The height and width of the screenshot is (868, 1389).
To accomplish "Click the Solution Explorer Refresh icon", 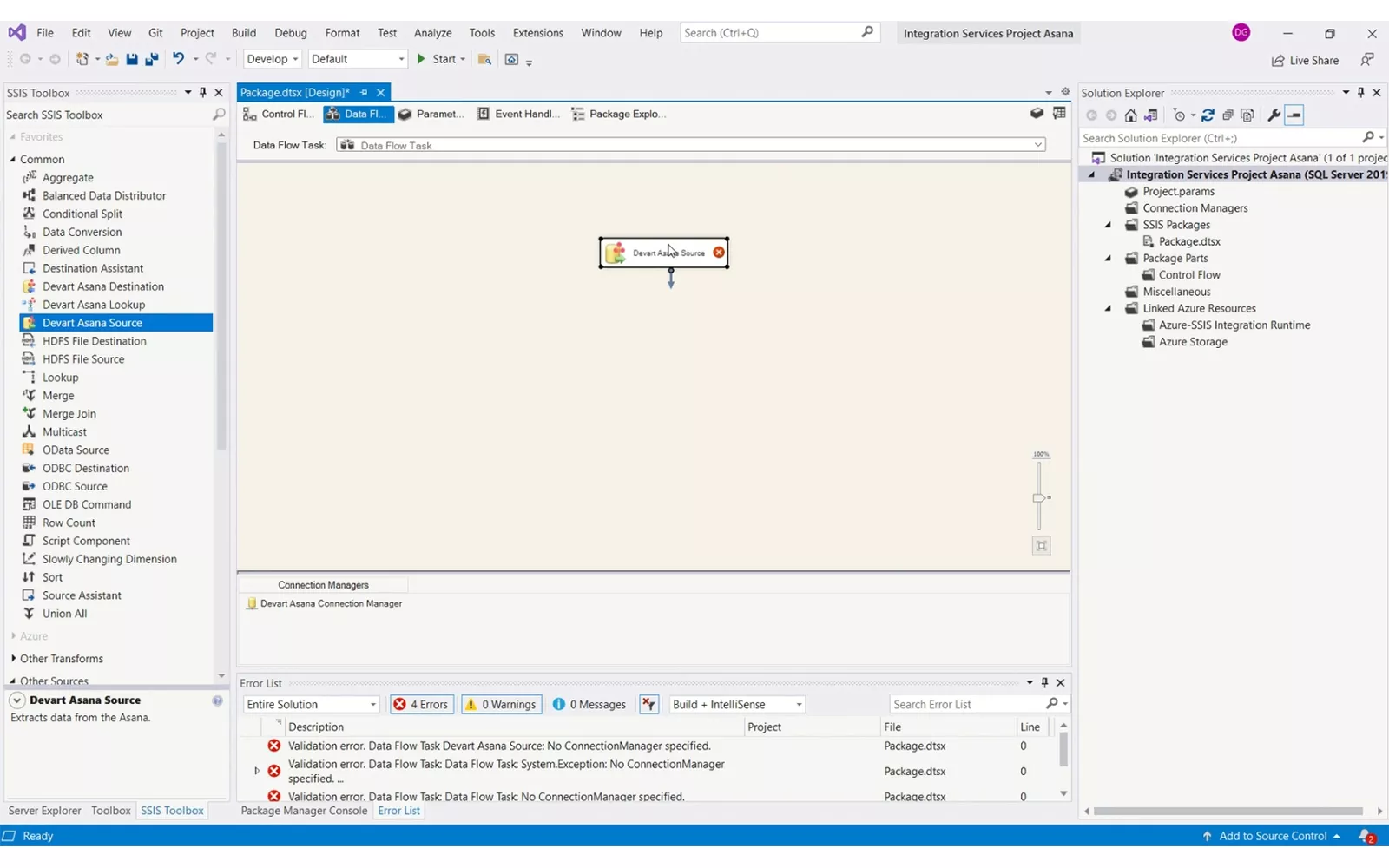I will tap(1208, 115).
